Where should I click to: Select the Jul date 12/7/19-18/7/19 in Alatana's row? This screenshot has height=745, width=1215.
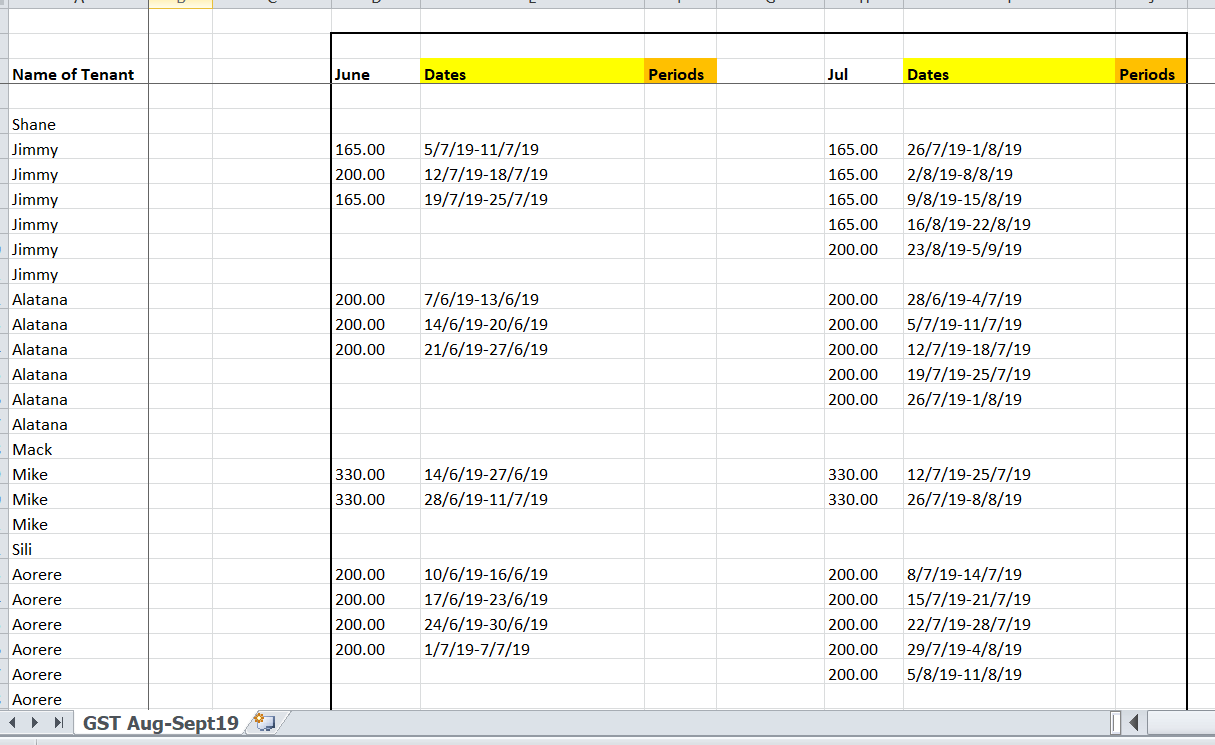[x=1009, y=346]
